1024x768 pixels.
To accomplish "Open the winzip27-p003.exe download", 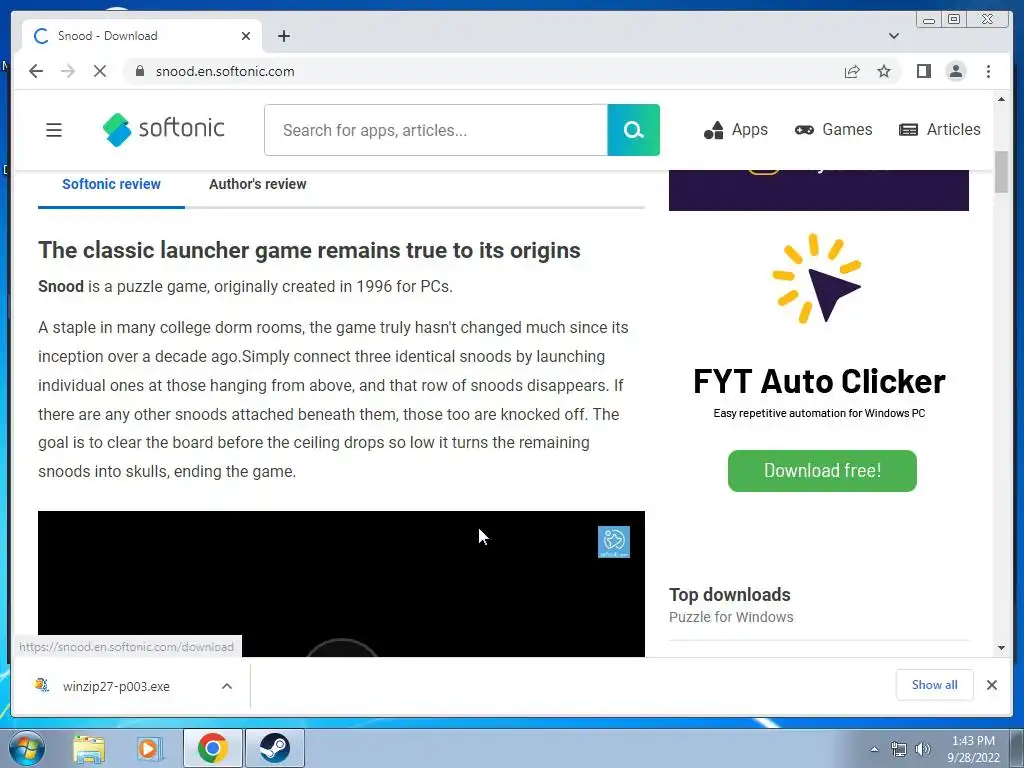I will click(x=116, y=686).
